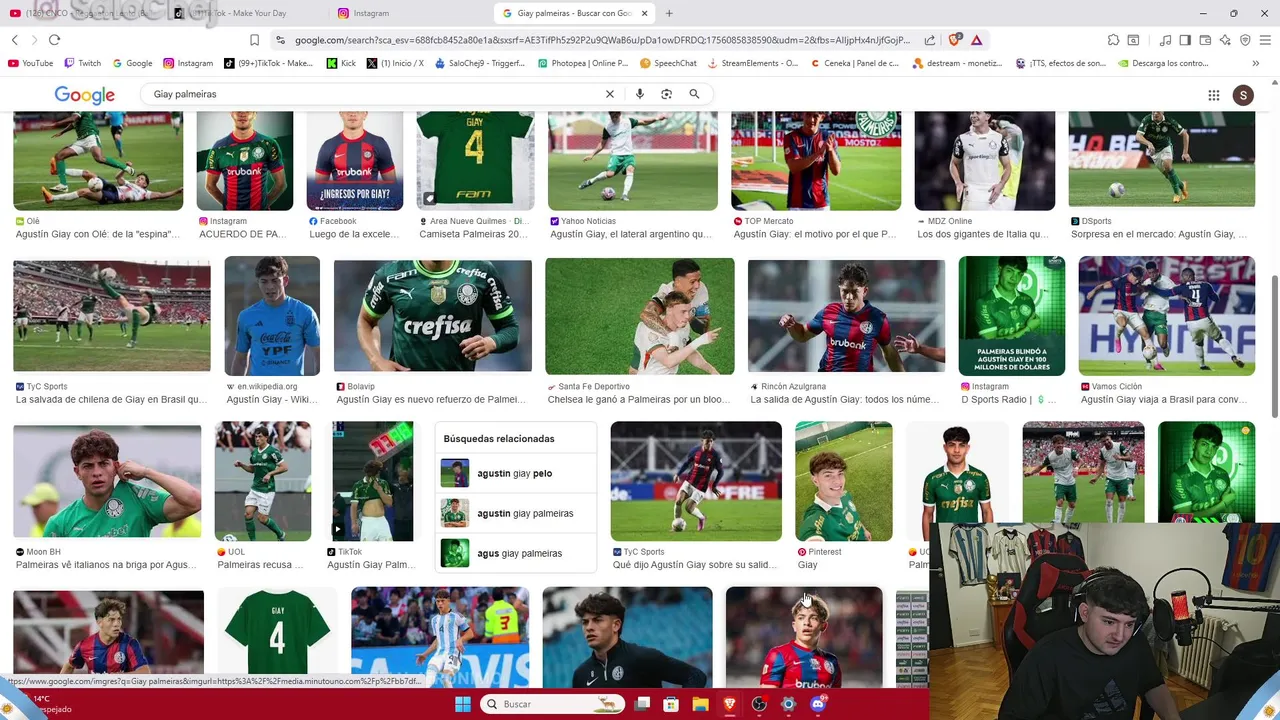
Task: Open the YouTube bookmark
Action: tap(30, 63)
